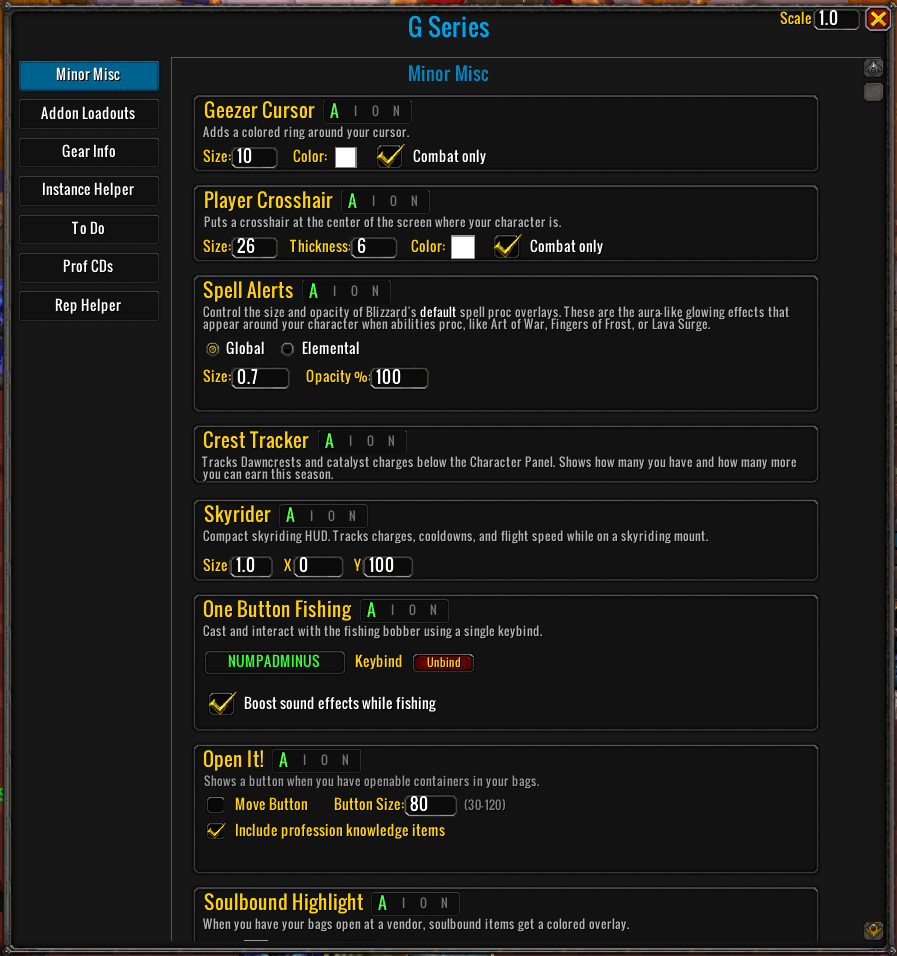Select the Elemental radio option
Image resolution: width=897 pixels, height=956 pixels.
287,349
